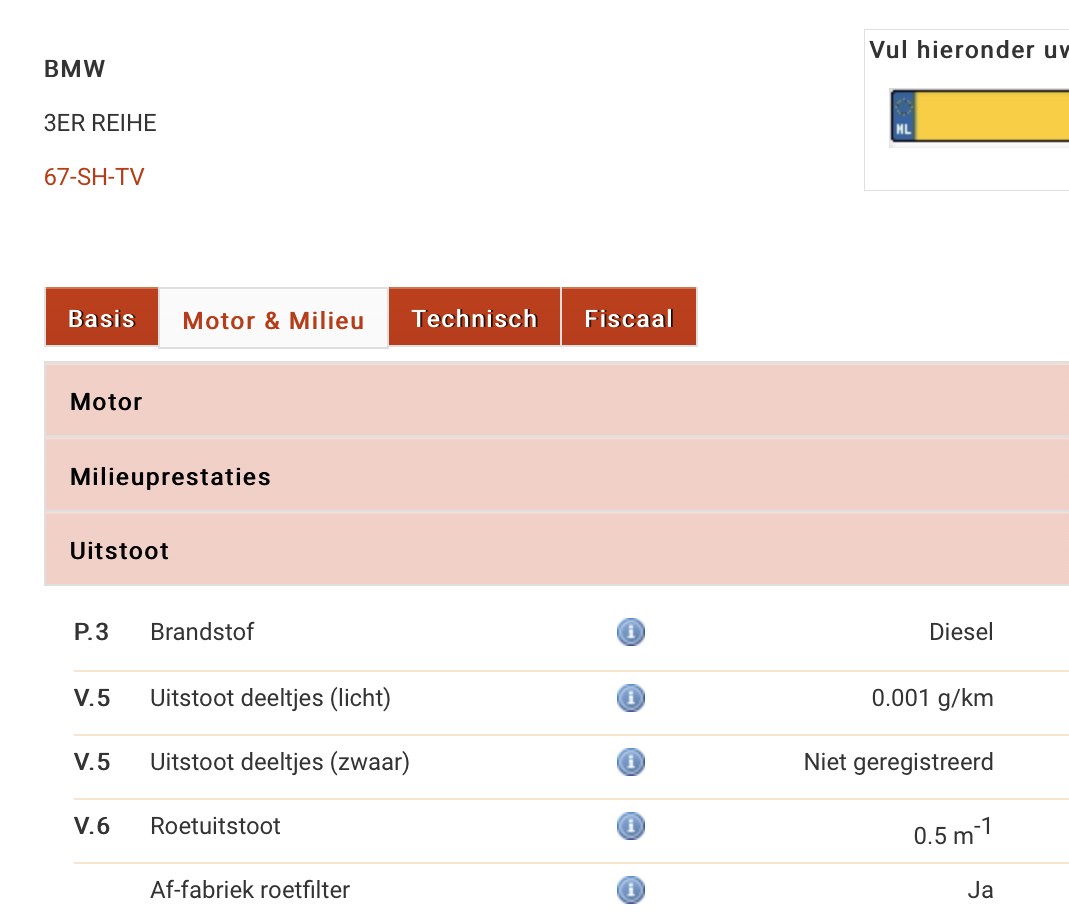Image resolution: width=1069 pixels, height=918 pixels.
Task: Click the Brandstof label
Action: (x=202, y=632)
